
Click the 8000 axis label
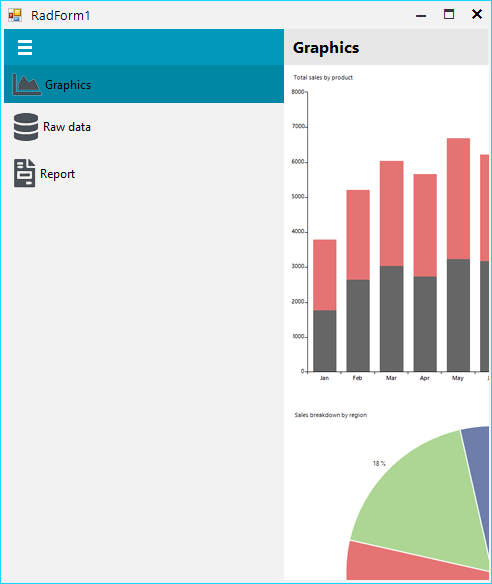(298, 92)
